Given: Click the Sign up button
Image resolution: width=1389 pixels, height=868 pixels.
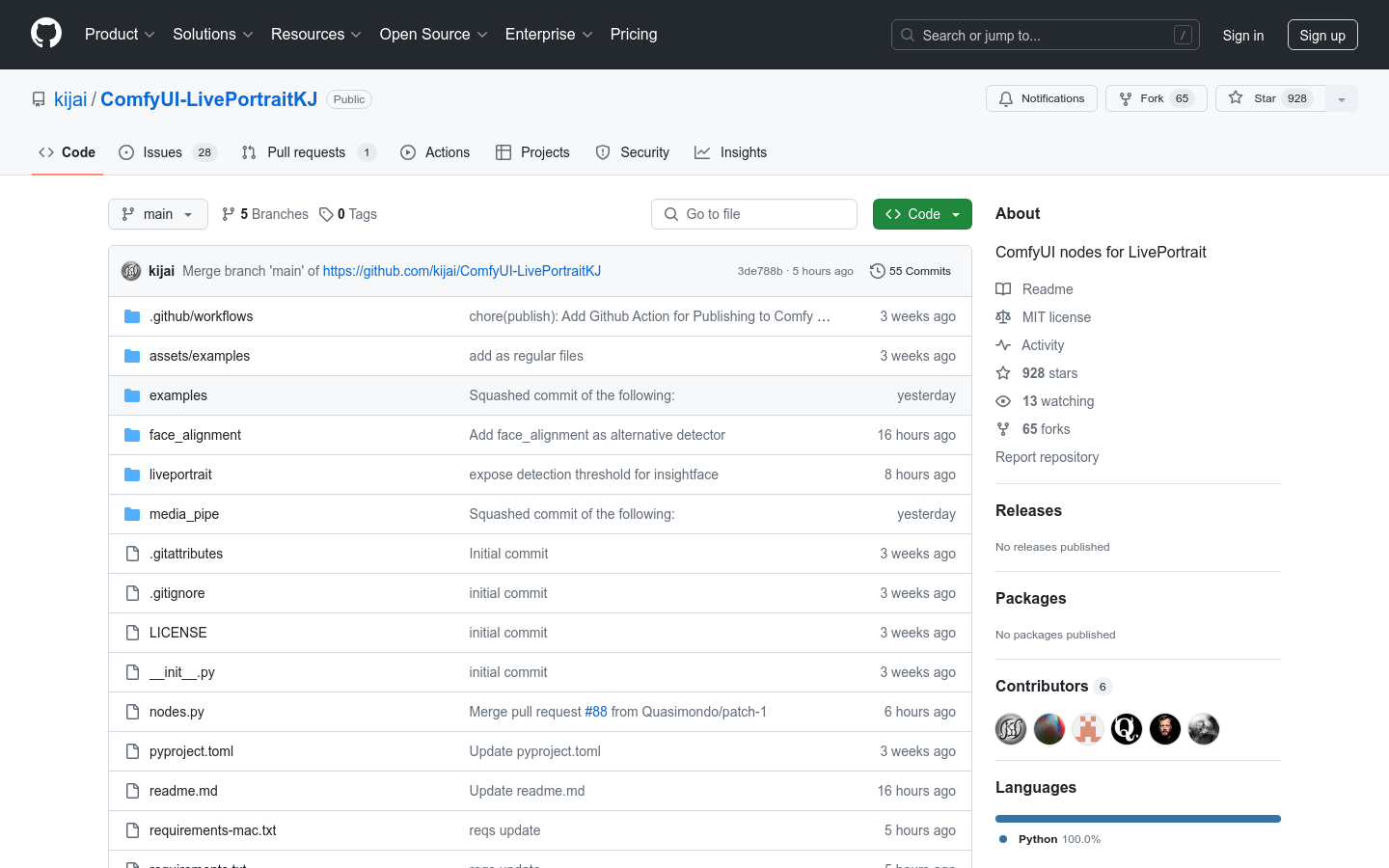Looking at the screenshot, I should [x=1322, y=35].
